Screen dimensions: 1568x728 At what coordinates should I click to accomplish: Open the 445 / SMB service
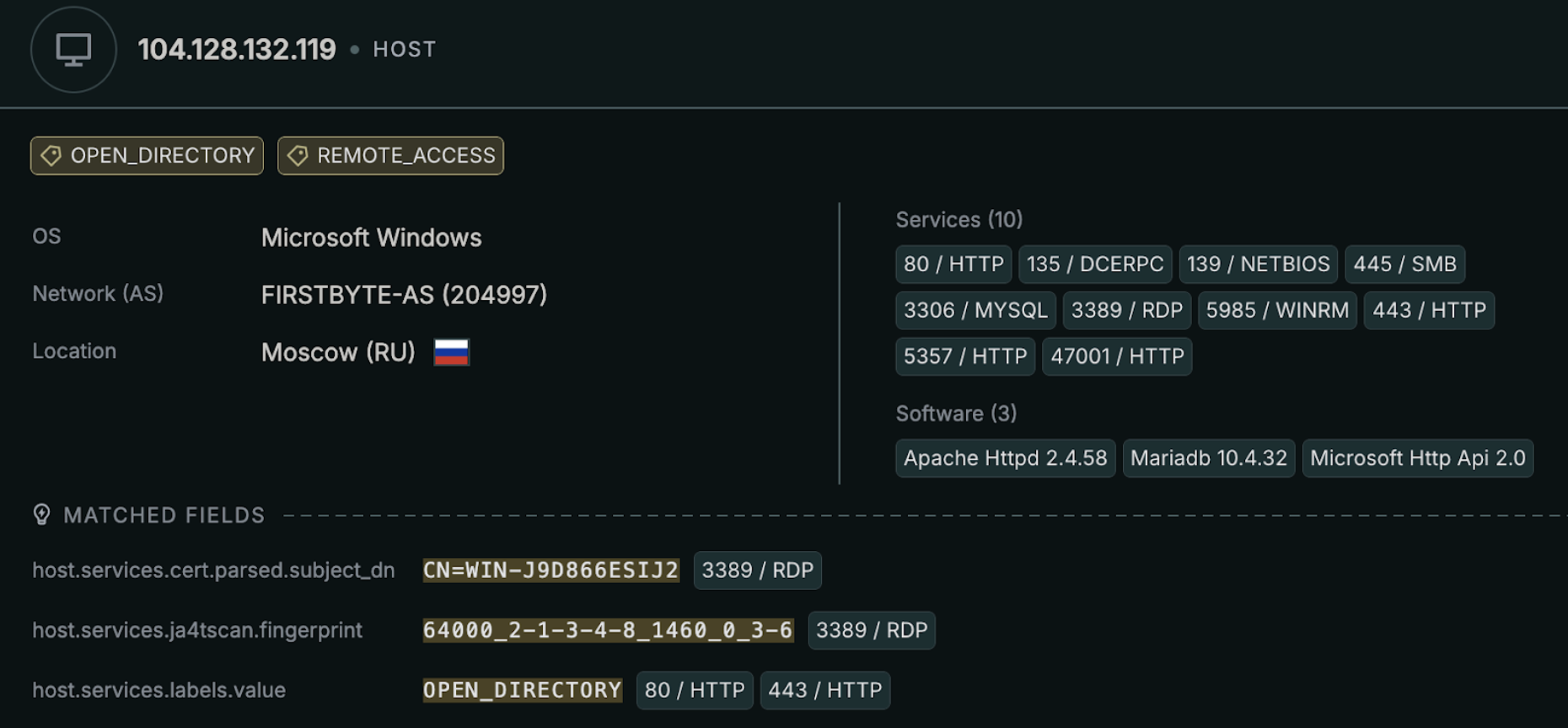[1404, 264]
